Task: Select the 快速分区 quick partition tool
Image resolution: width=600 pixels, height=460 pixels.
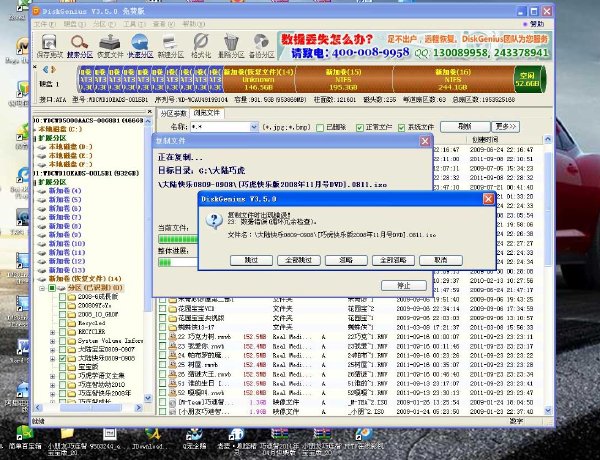Action: [140, 46]
